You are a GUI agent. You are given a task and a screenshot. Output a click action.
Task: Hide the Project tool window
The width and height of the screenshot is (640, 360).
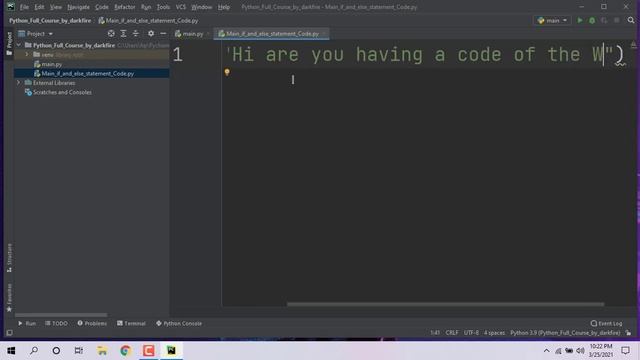click(163, 34)
